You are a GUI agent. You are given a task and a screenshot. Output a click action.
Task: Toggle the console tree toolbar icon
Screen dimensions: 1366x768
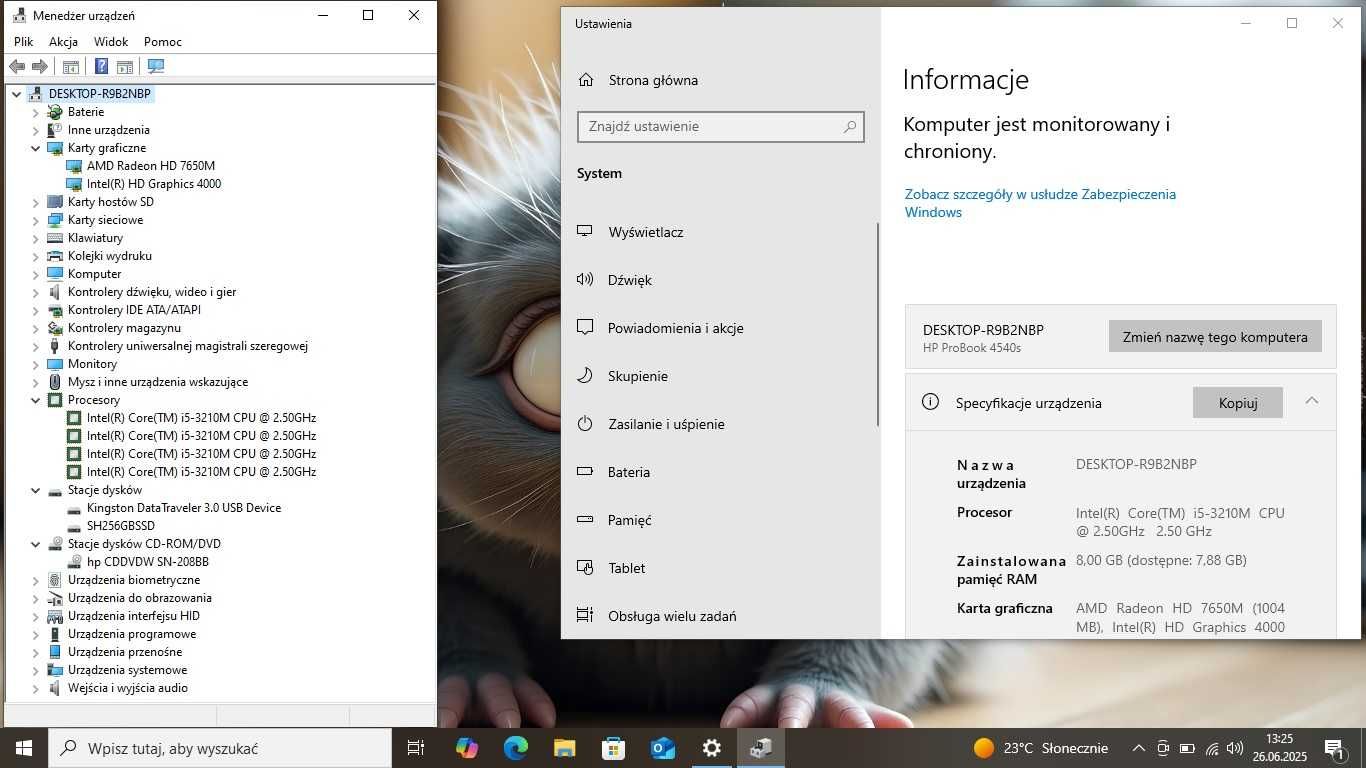click(x=71, y=67)
